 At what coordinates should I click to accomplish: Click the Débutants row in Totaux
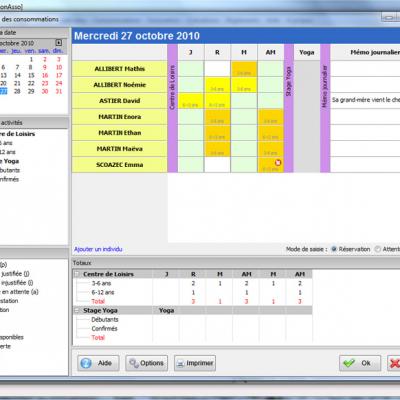pos(193,319)
